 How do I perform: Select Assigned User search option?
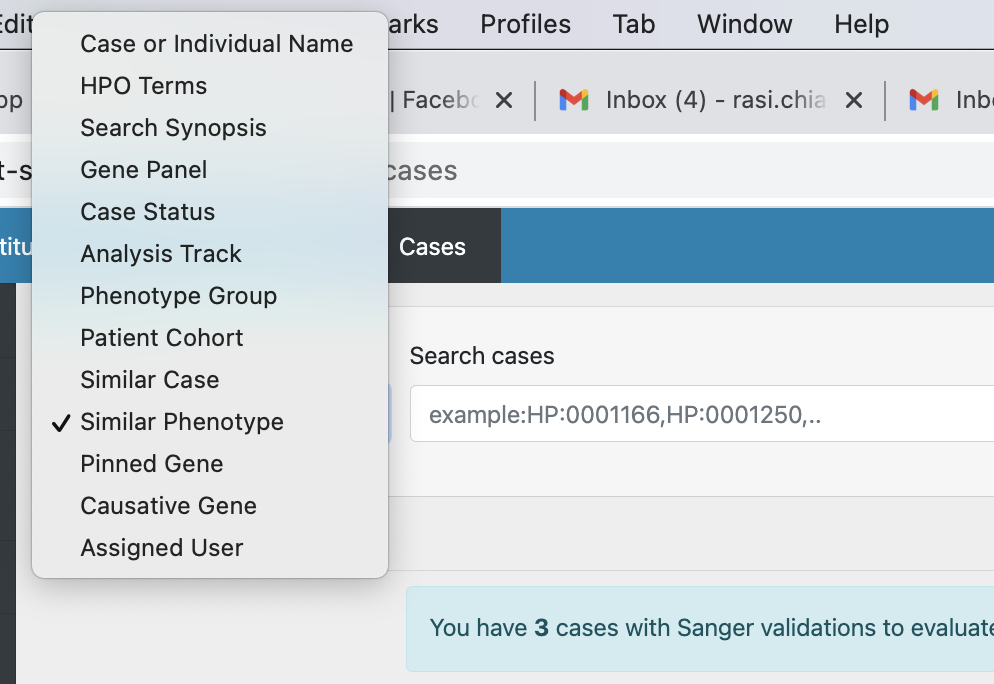click(x=161, y=547)
